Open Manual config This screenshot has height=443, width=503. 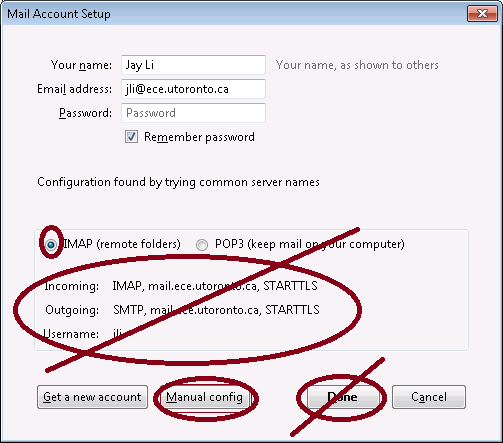pos(204,397)
